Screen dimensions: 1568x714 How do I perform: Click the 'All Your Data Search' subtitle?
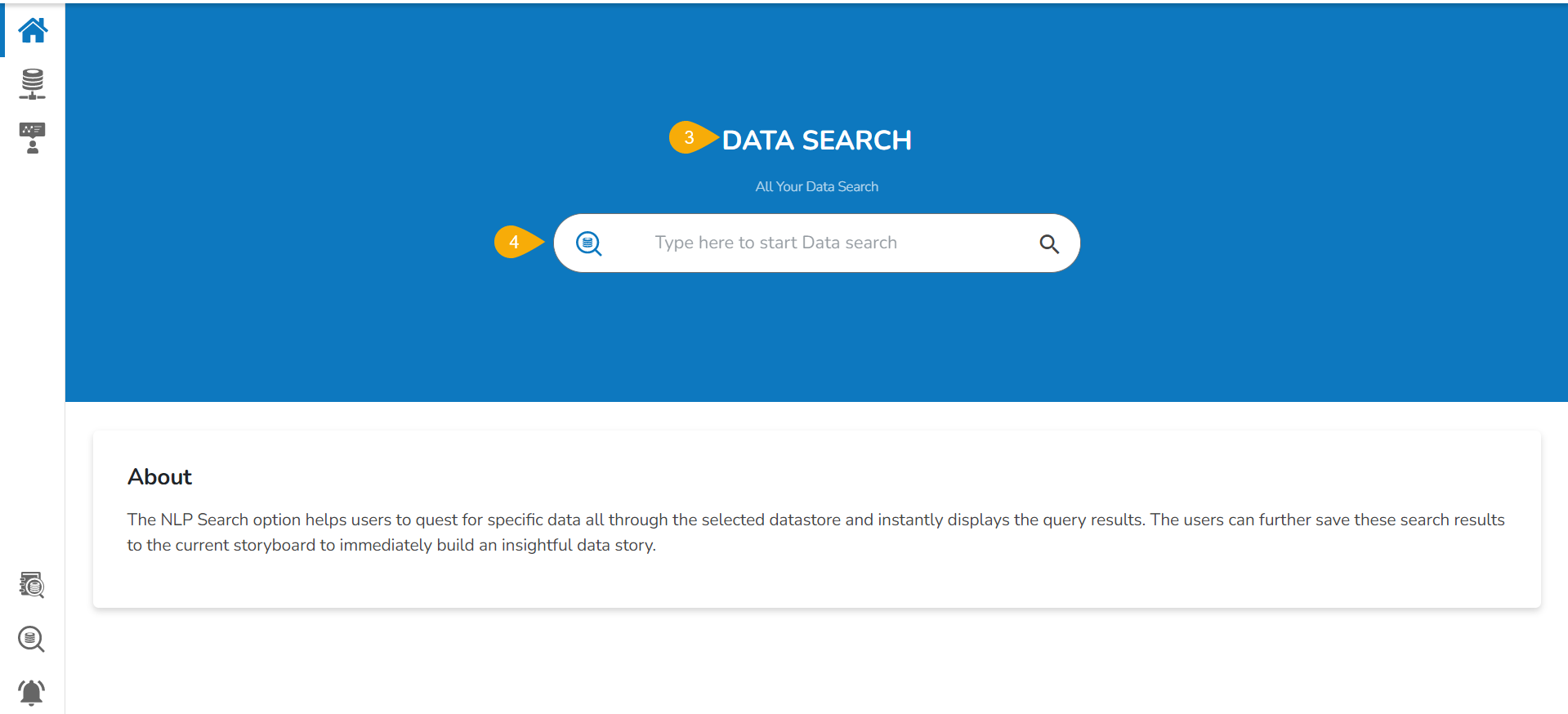(x=816, y=187)
